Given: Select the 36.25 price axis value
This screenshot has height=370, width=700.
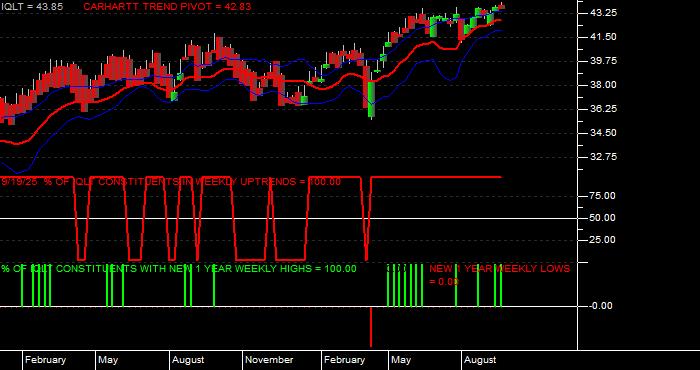Looking at the screenshot, I should 603,109.
